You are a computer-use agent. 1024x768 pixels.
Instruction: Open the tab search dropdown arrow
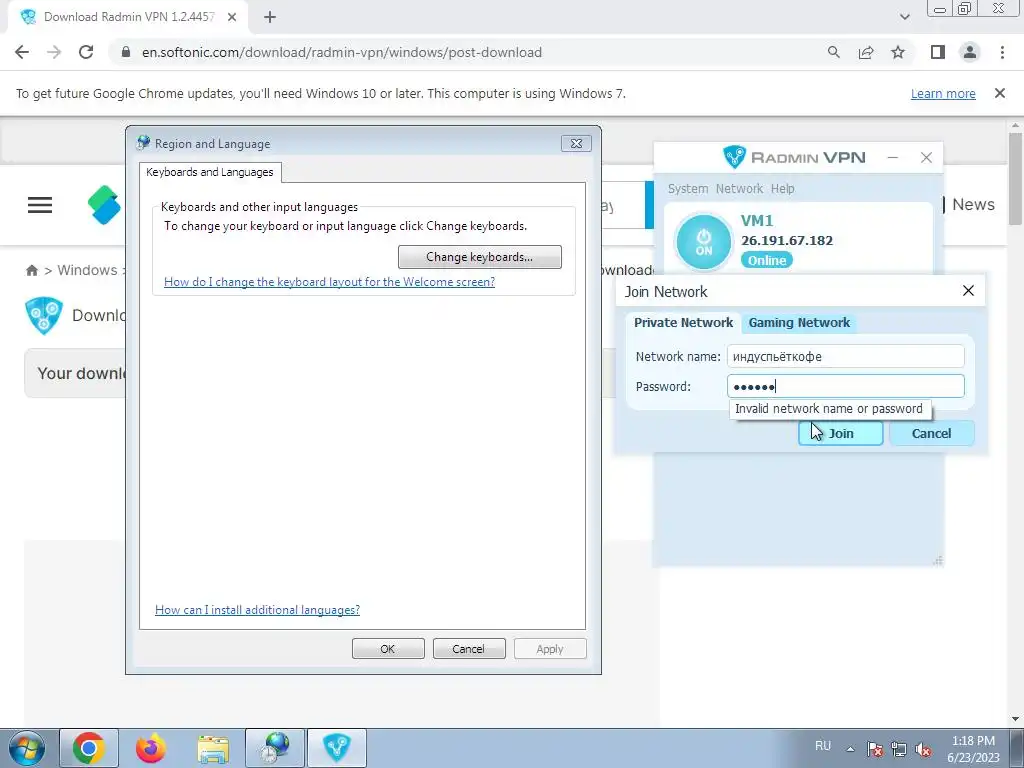pos(904,17)
